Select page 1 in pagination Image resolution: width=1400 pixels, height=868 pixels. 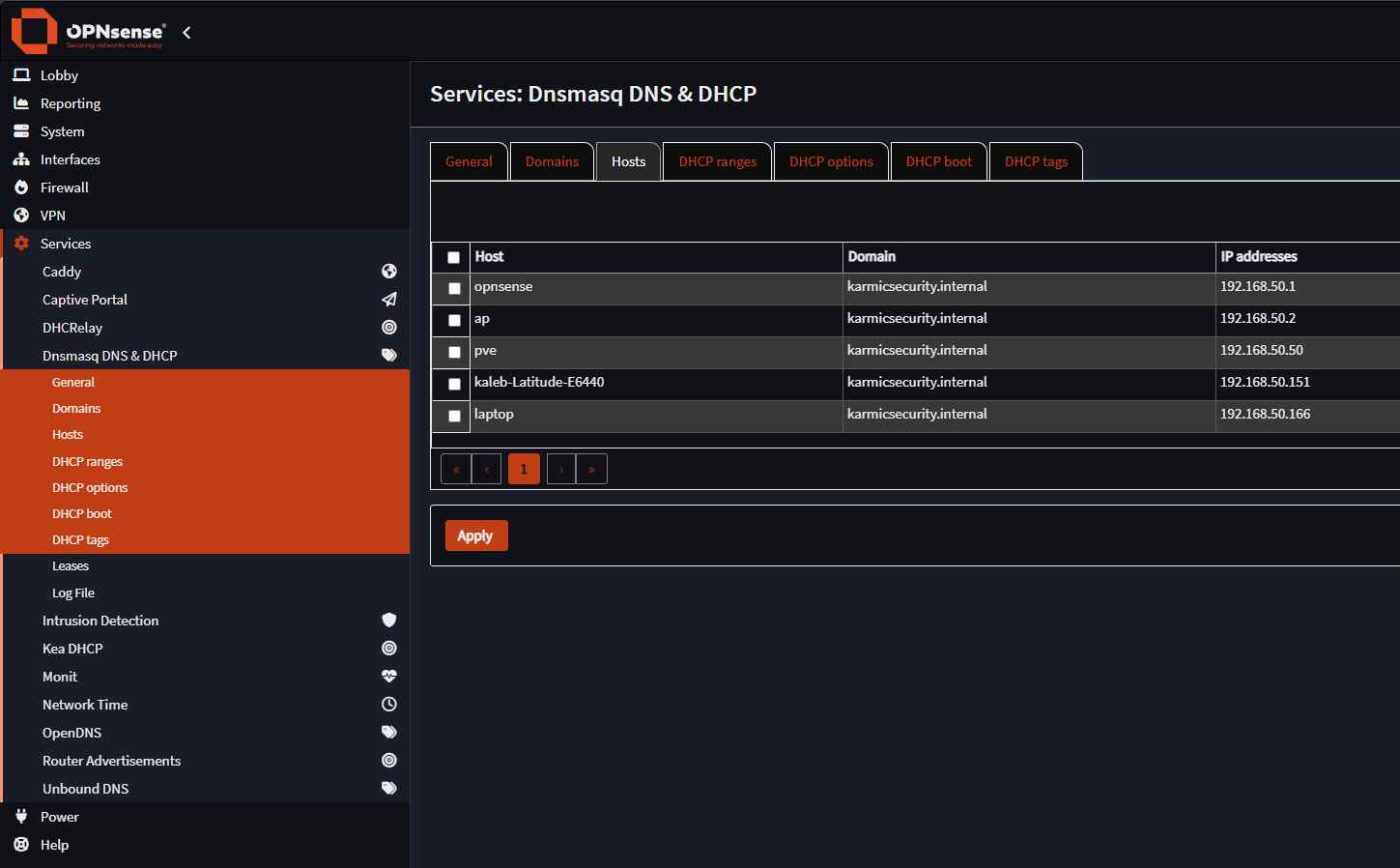[x=524, y=469]
